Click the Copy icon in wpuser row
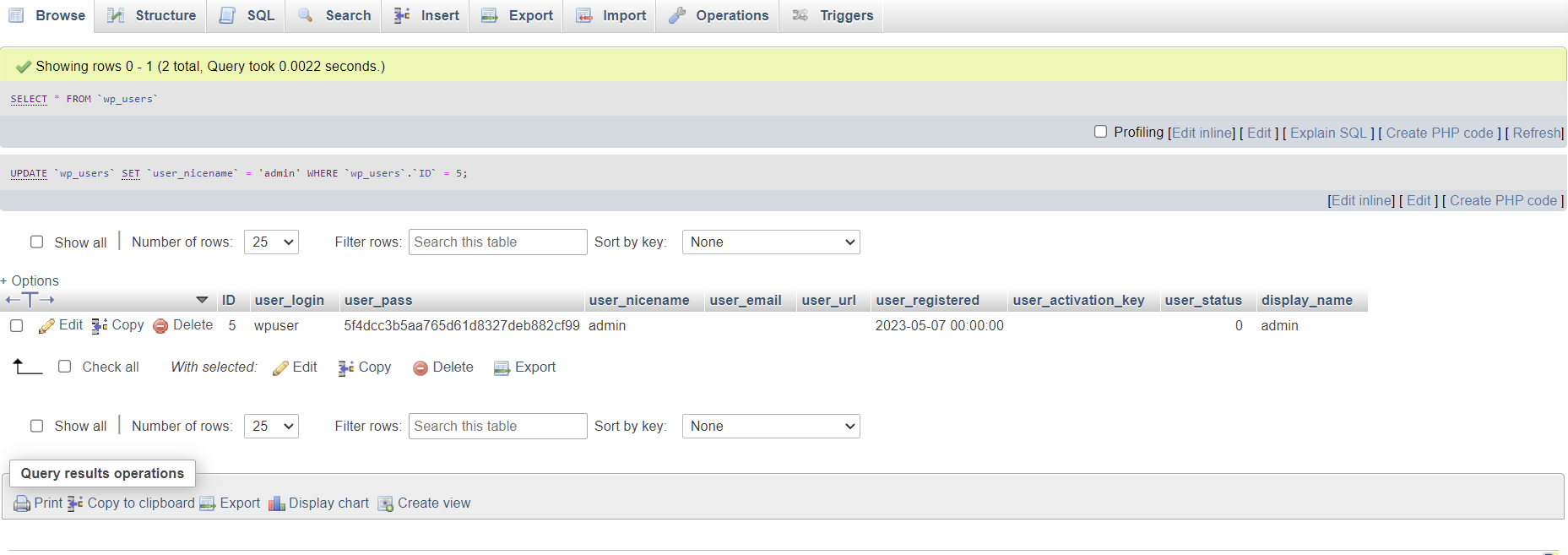 tap(99, 326)
